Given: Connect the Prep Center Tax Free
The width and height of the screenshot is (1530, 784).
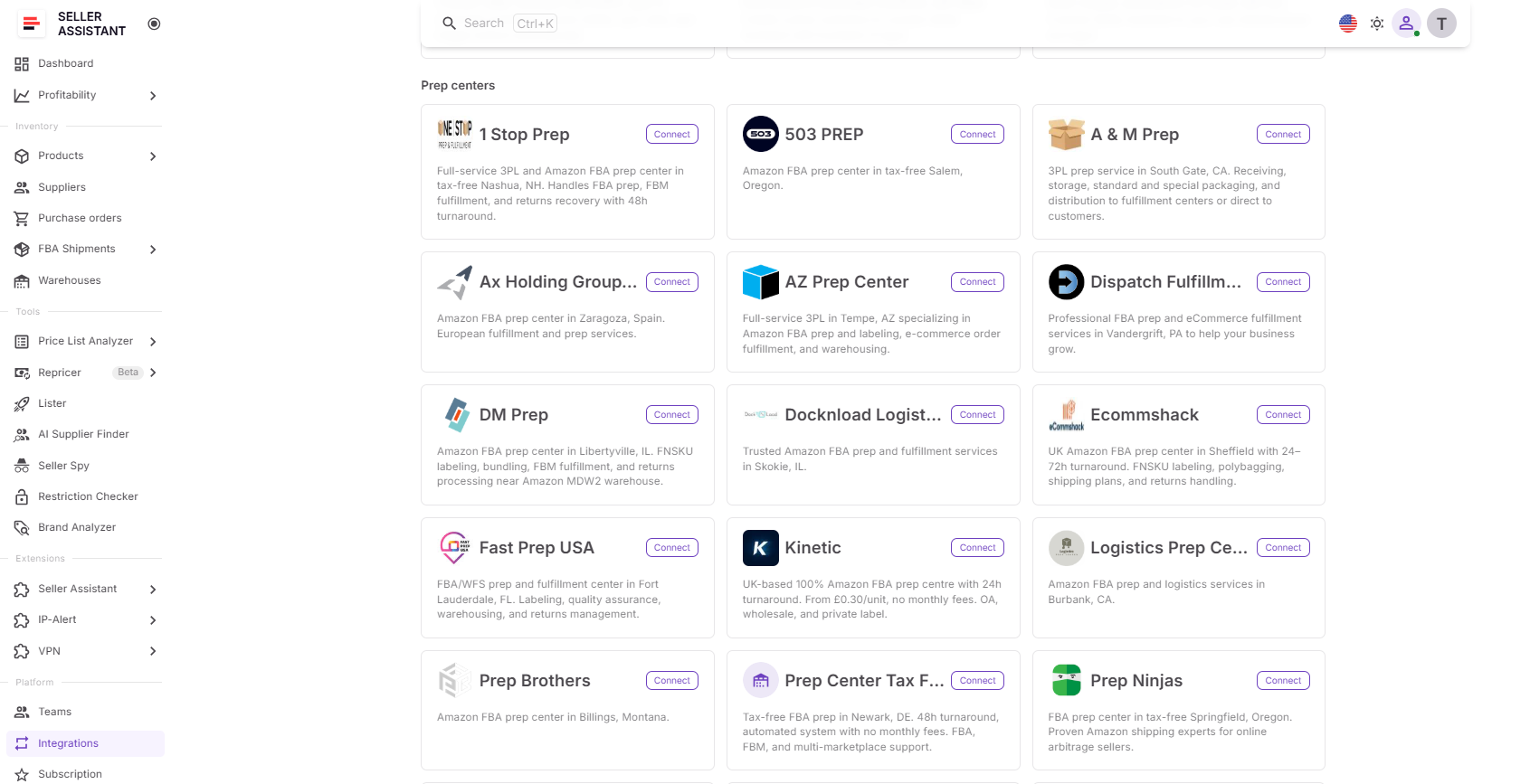Looking at the screenshot, I should coord(978,681).
